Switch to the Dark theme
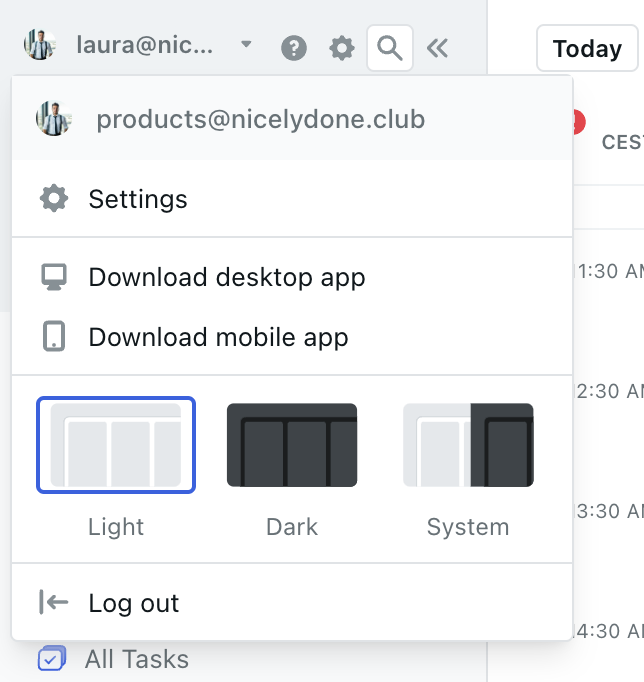Screen dimensions: 644x682 pyautogui.click(x=292, y=445)
